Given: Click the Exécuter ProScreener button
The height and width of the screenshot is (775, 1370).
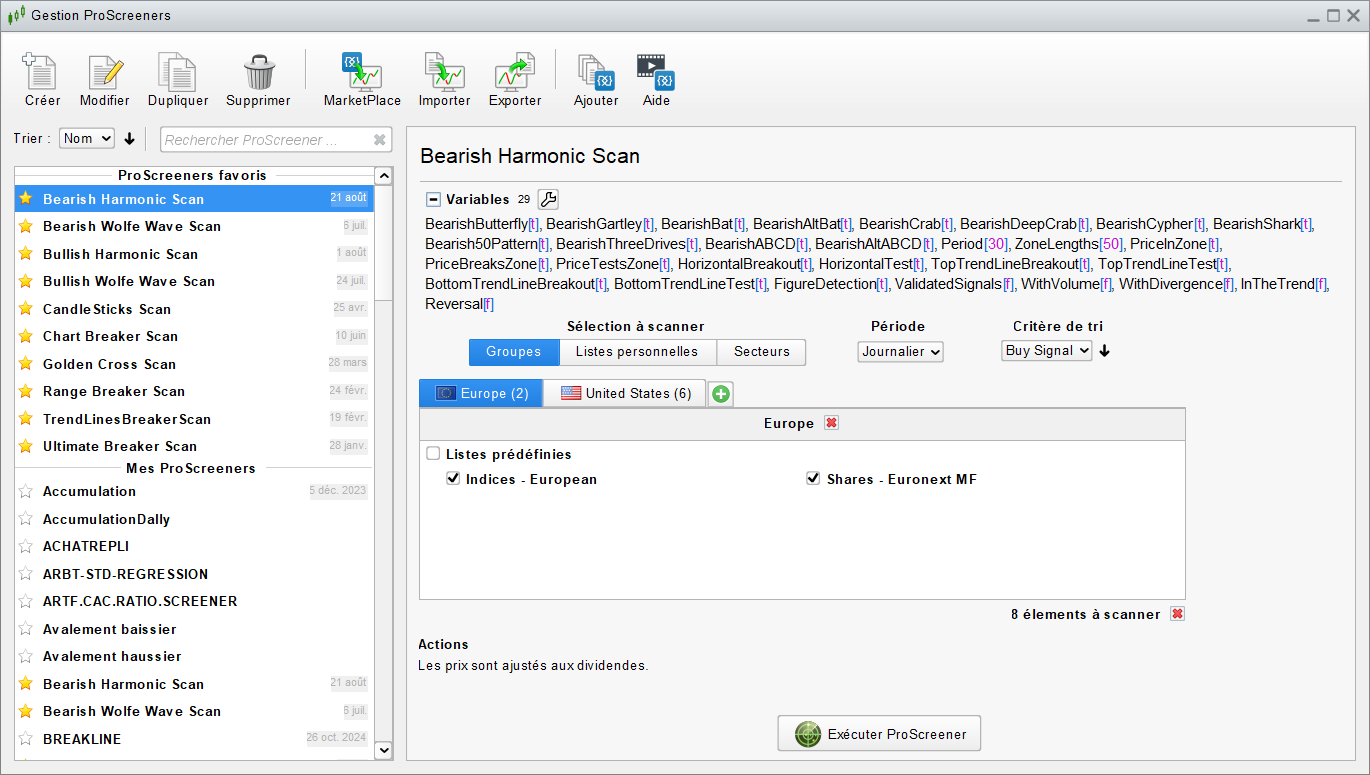Looking at the screenshot, I should click(879, 734).
